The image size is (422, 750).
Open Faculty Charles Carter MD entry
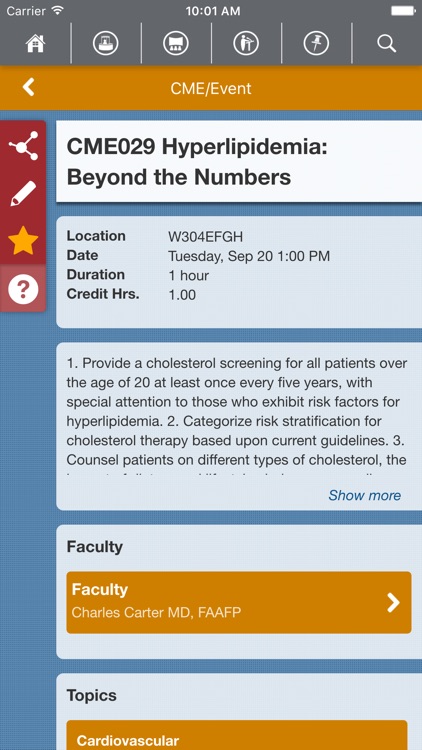click(x=239, y=602)
